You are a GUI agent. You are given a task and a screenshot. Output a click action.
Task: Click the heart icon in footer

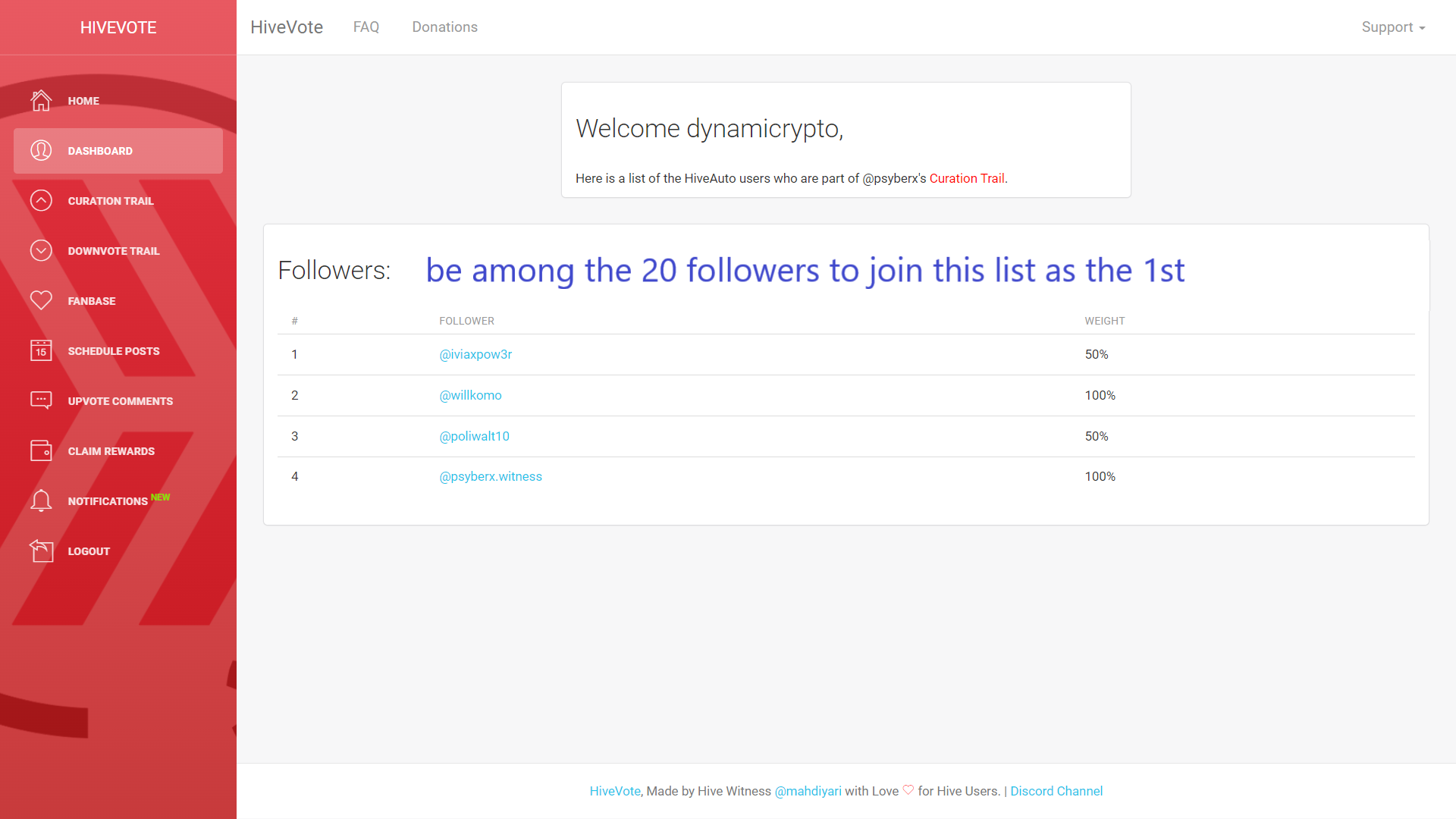point(908,790)
